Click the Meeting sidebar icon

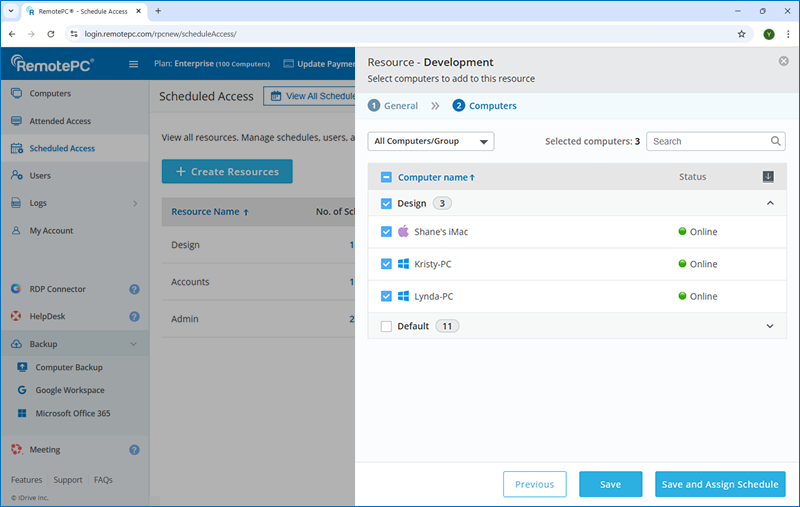point(17,450)
